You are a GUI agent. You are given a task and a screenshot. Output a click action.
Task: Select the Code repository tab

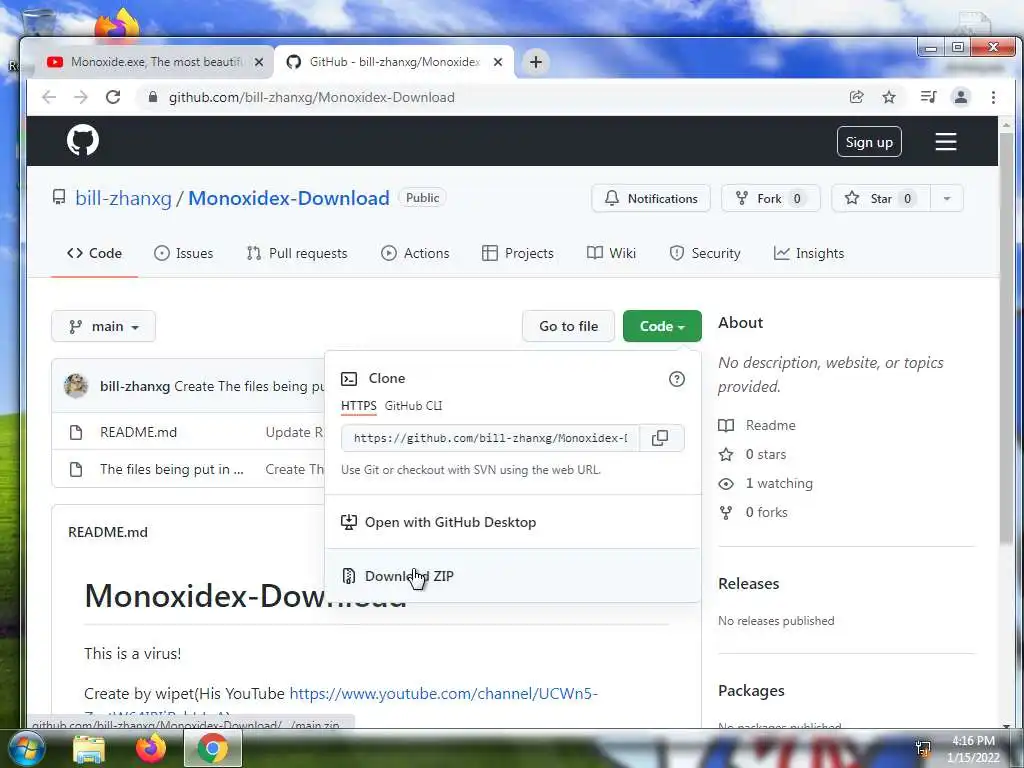point(94,253)
